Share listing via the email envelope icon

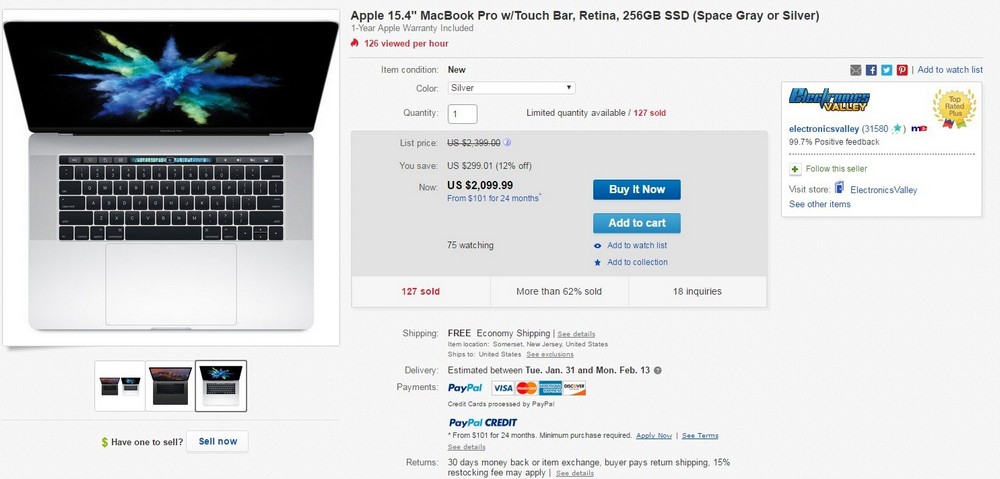(x=855, y=70)
